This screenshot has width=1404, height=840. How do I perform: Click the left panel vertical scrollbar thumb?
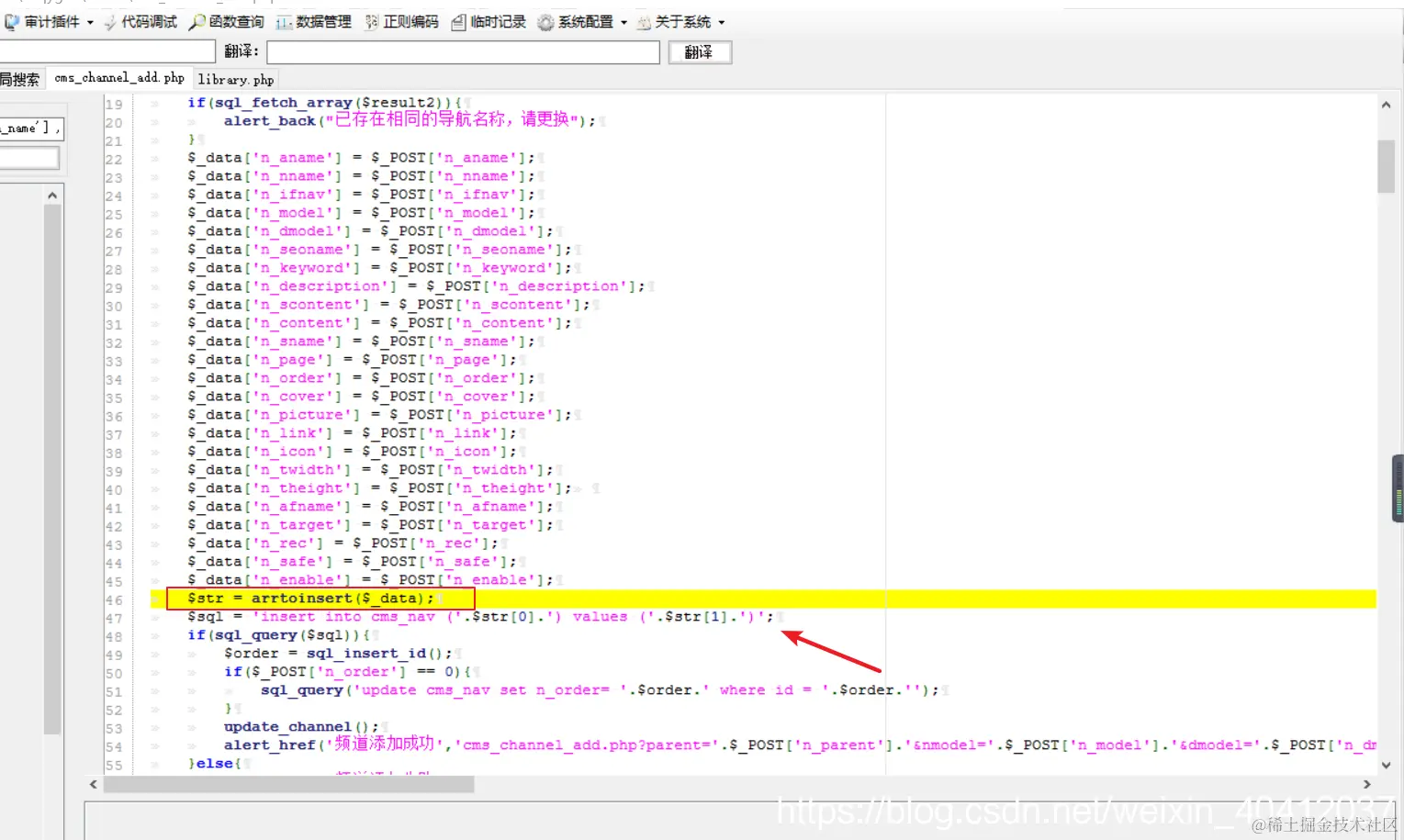[x=52, y=468]
